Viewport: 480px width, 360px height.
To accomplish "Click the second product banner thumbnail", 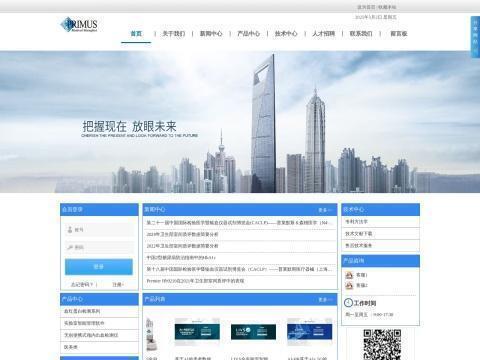I will pos(197,332).
